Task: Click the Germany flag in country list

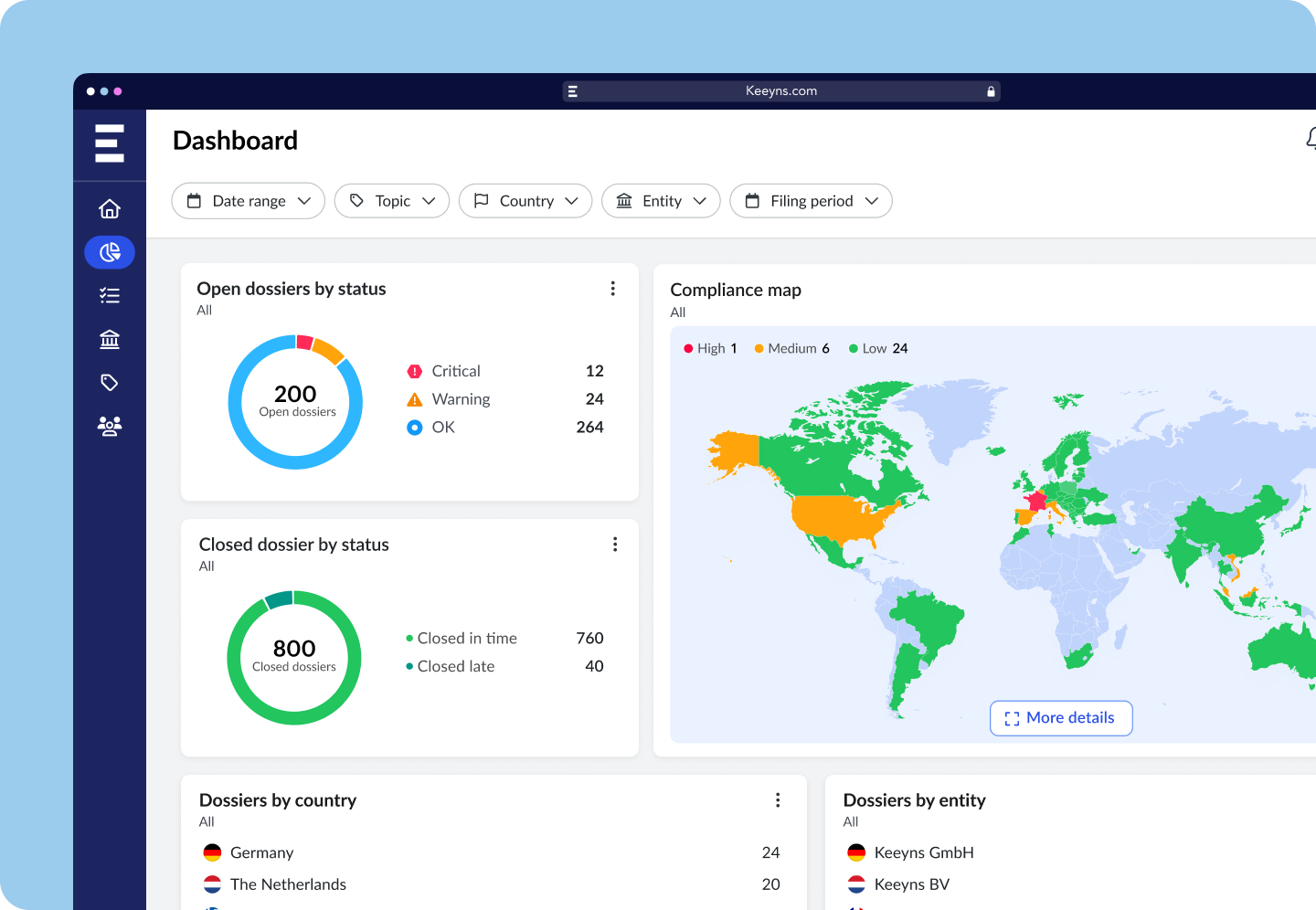Action: point(212,852)
